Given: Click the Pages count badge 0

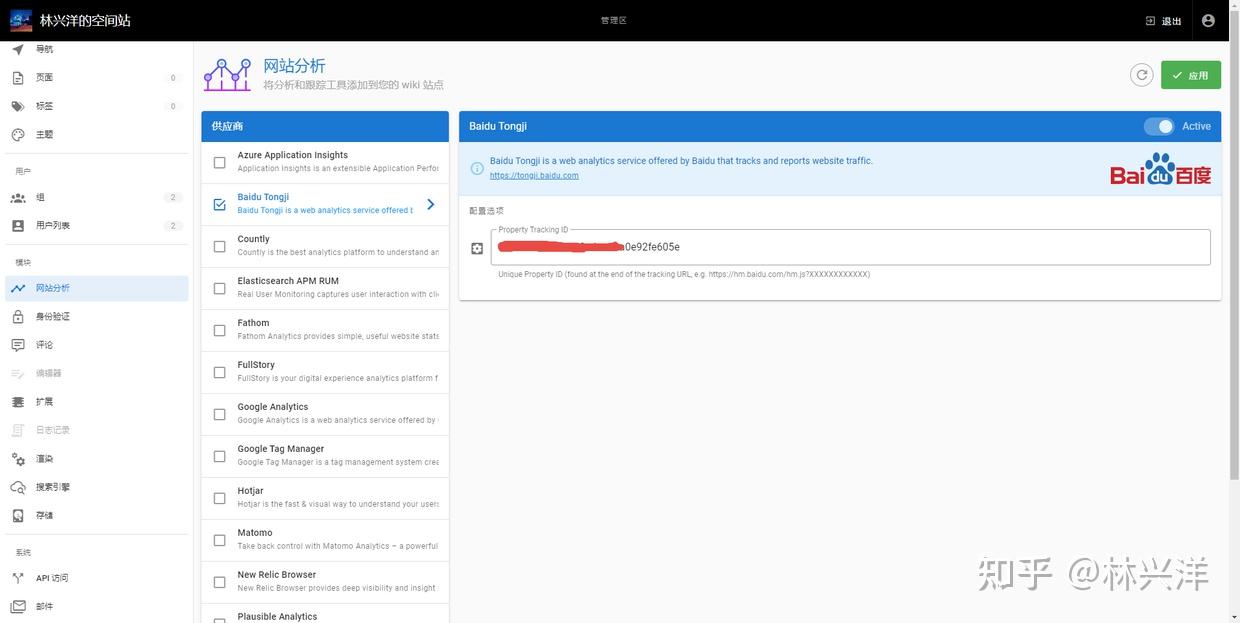Looking at the screenshot, I should coord(173,78).
